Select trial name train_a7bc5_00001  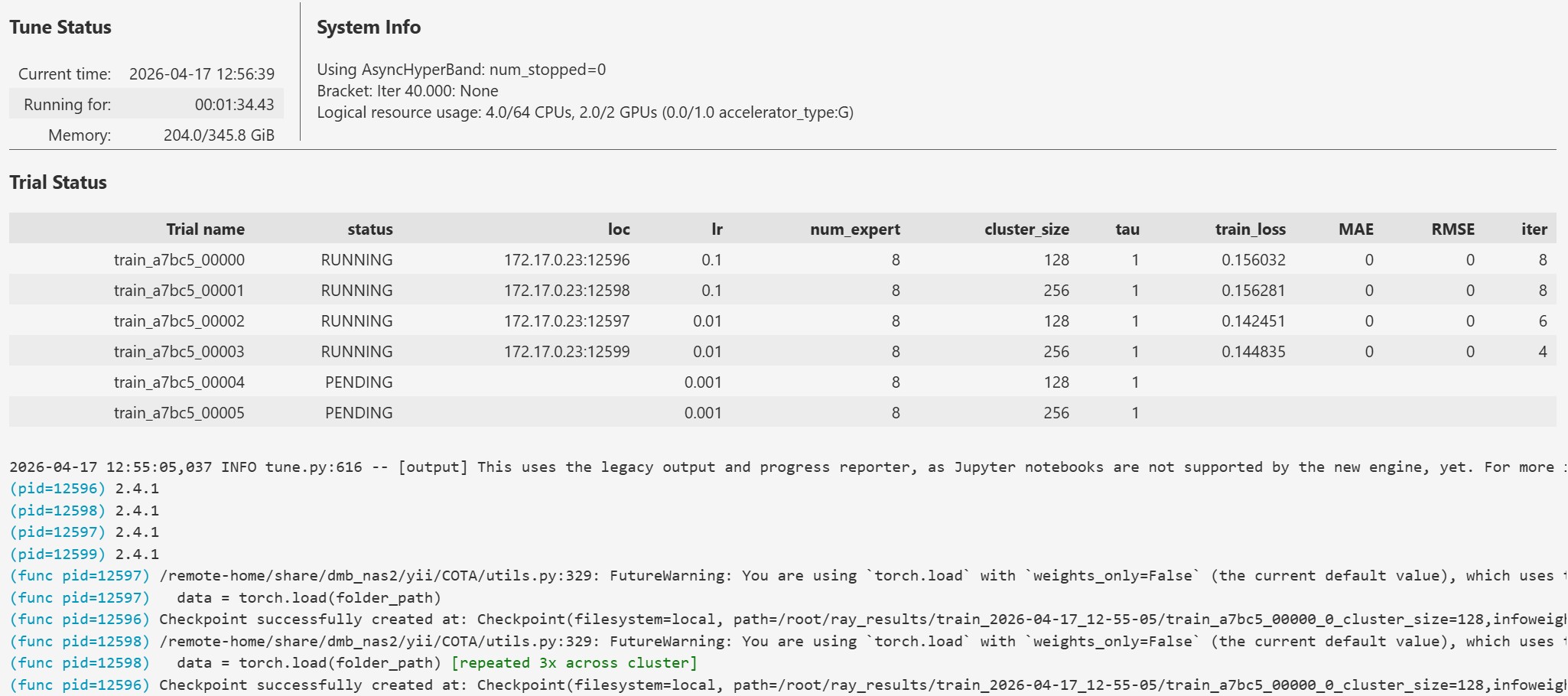click(179, 291)
